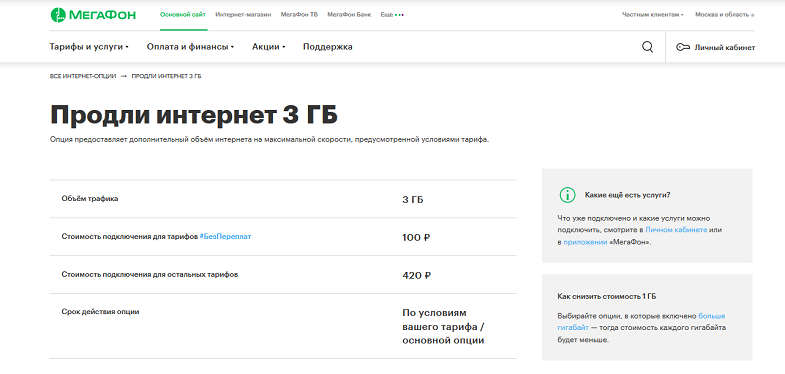The height and width of the screenshot is (374, 785).
Task: Click the Какие ещё есть услуги? heading
Action: 628,195
